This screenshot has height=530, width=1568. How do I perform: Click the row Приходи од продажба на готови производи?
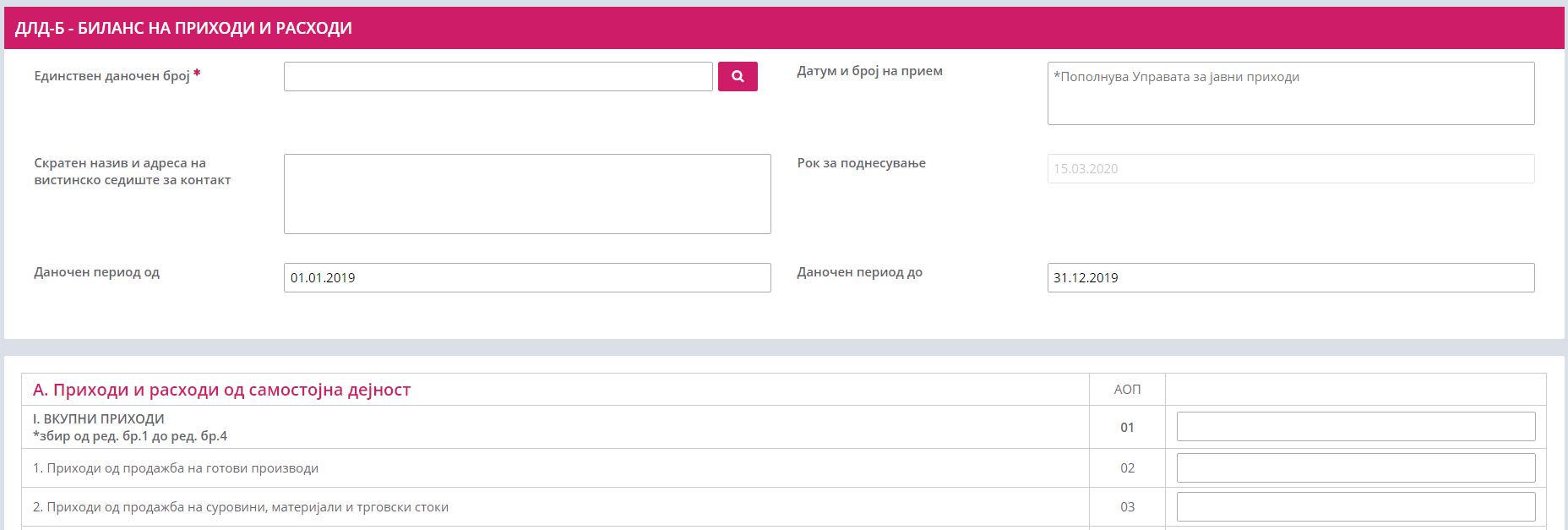[x=176, y=468]
